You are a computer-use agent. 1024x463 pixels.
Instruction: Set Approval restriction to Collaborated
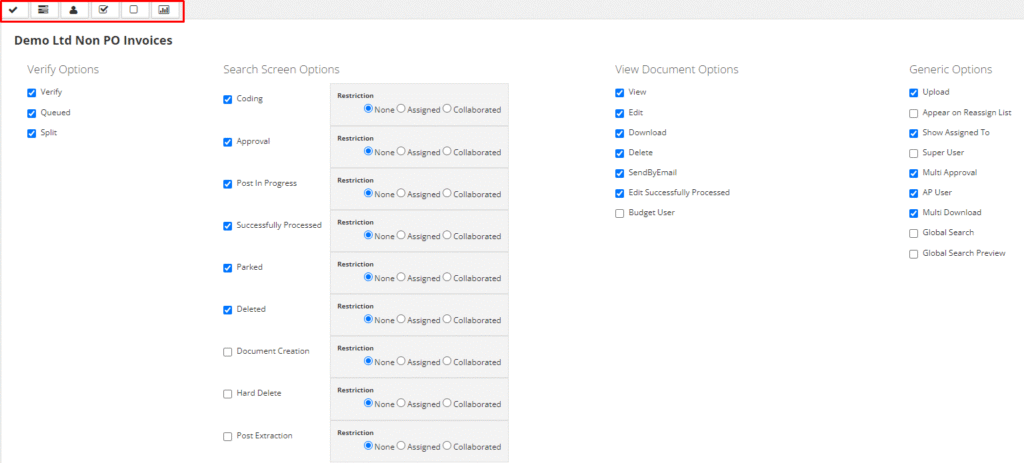click(447, 151)
